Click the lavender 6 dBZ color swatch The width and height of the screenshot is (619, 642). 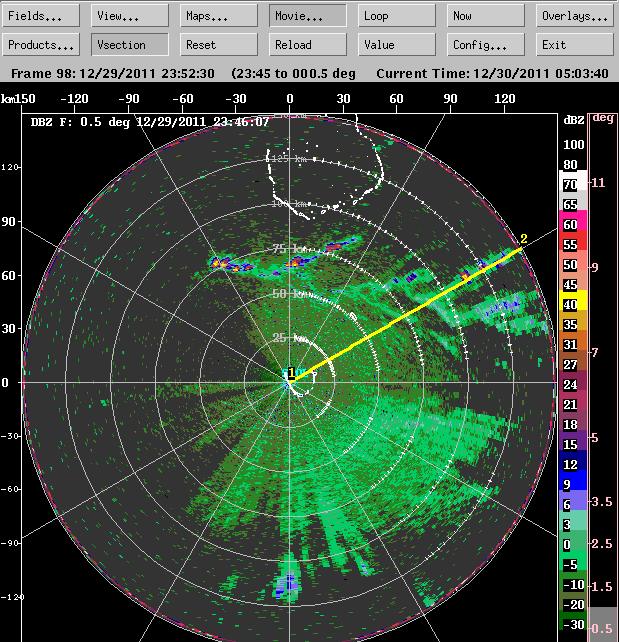pos(573,500)
